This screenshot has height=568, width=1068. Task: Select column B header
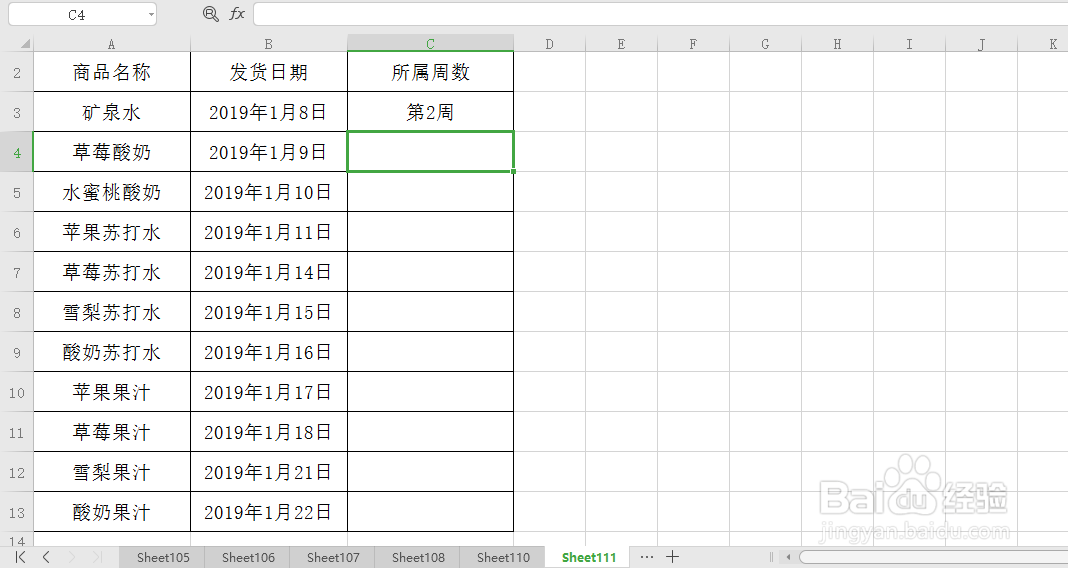coord(268,44)
